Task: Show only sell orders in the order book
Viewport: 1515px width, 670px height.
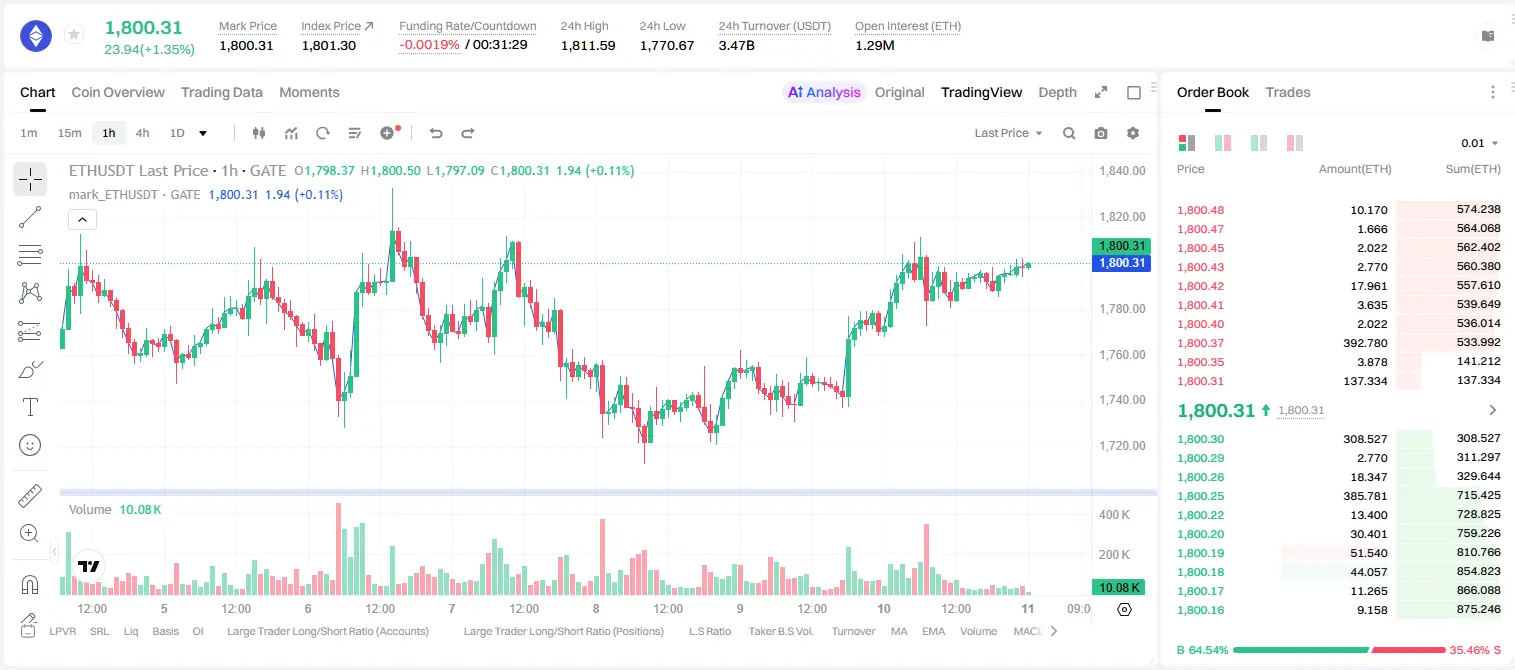Action: tap(1295, 143)
